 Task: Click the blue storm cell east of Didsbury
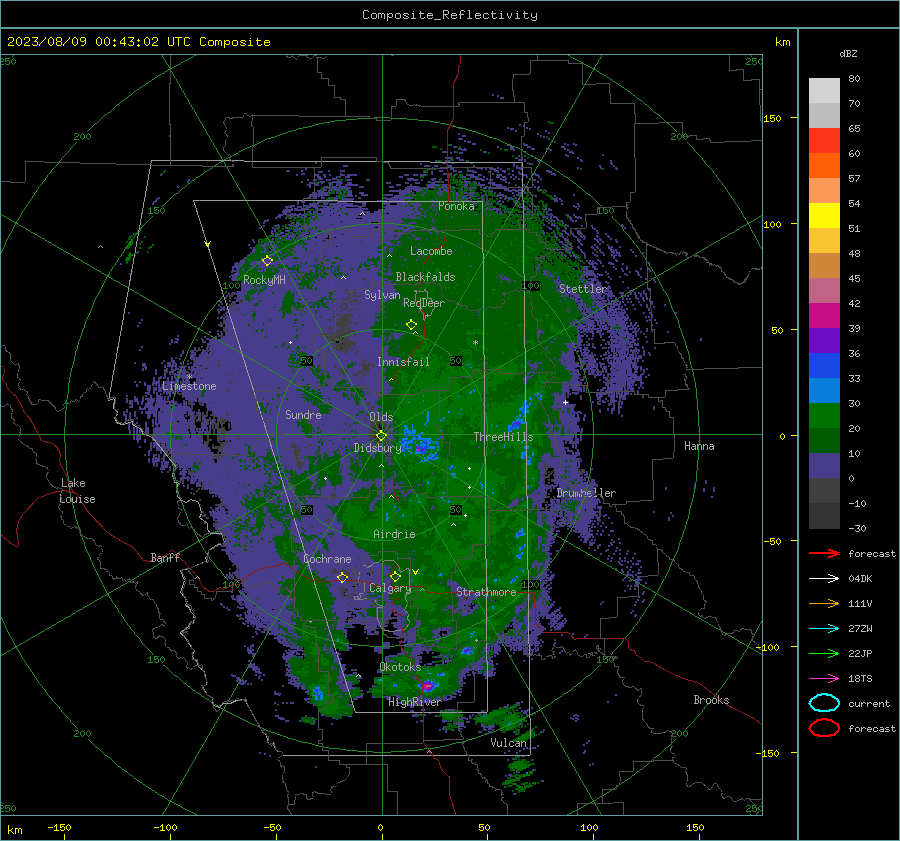pyautogui.click(x=420, y=444)
